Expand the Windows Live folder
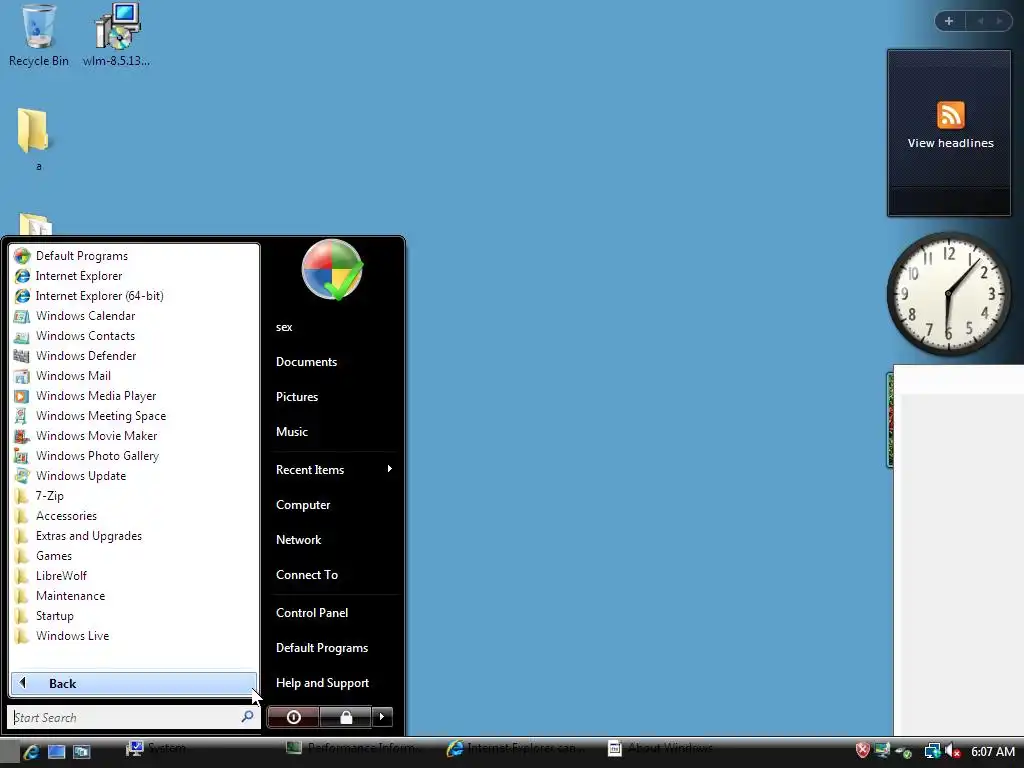The image size is (1024, 768). 134,636
